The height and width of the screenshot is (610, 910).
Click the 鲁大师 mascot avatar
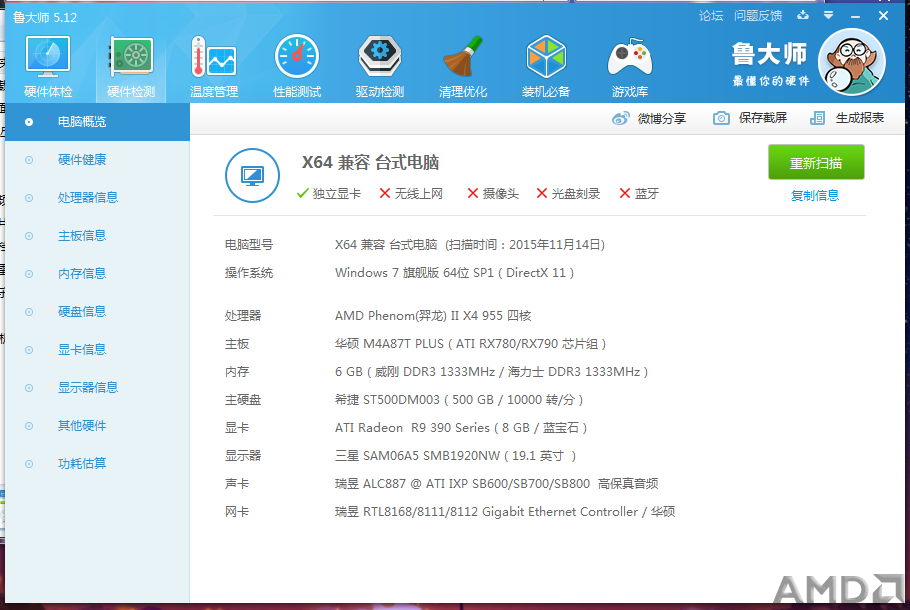point(852,62)
